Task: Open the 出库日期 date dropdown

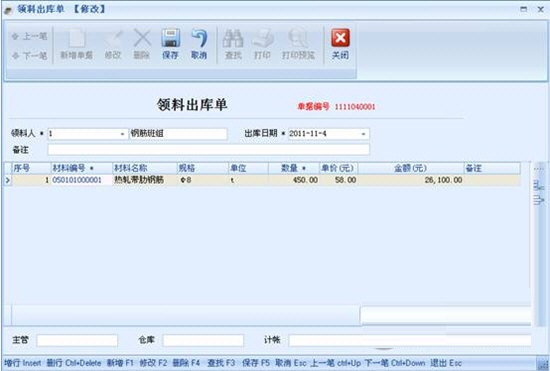Action: point(363,134)
